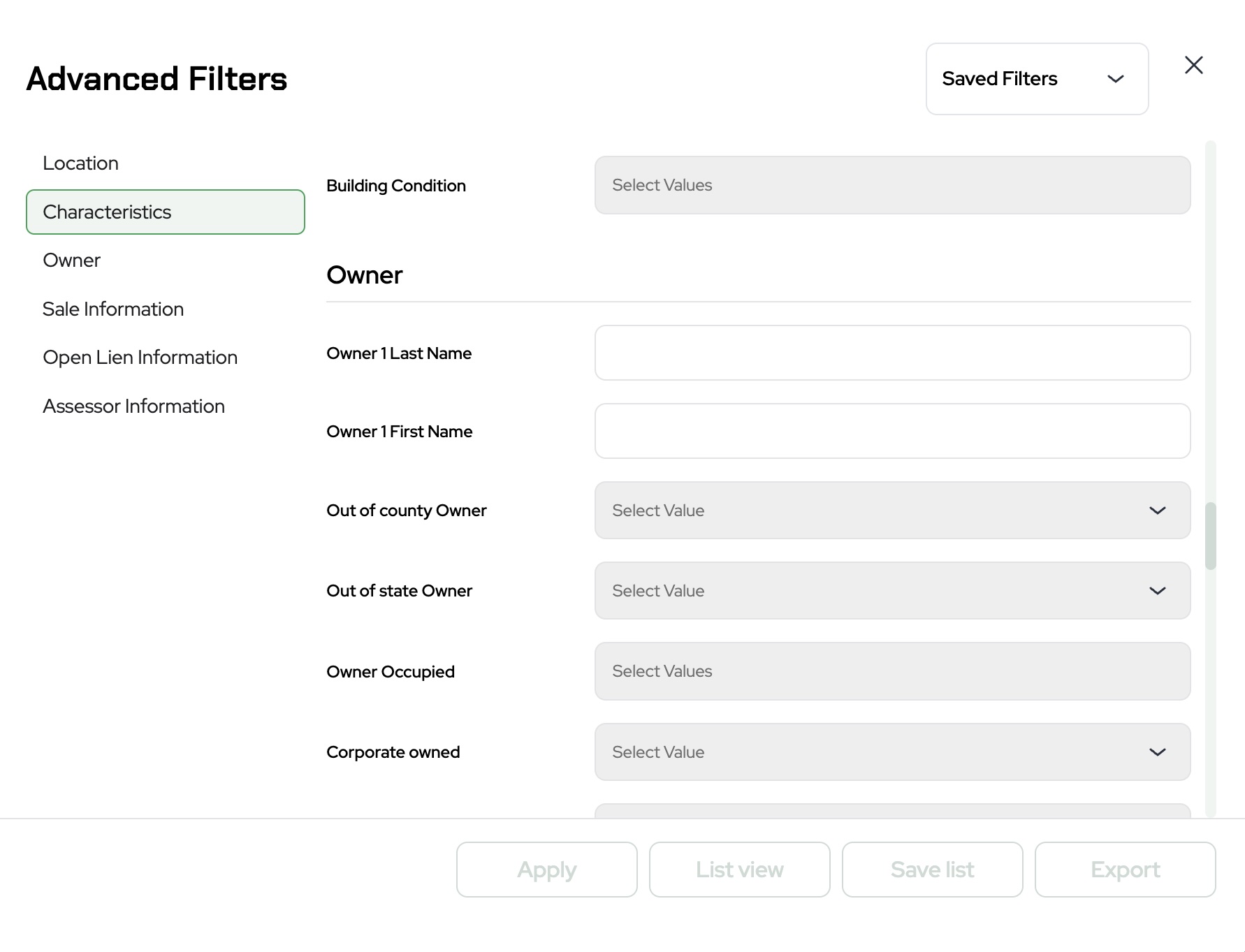Viewport: 1245px width, 952px height.
Task: Open the Owner Occupied values selector
Action: tap(892, 671)
